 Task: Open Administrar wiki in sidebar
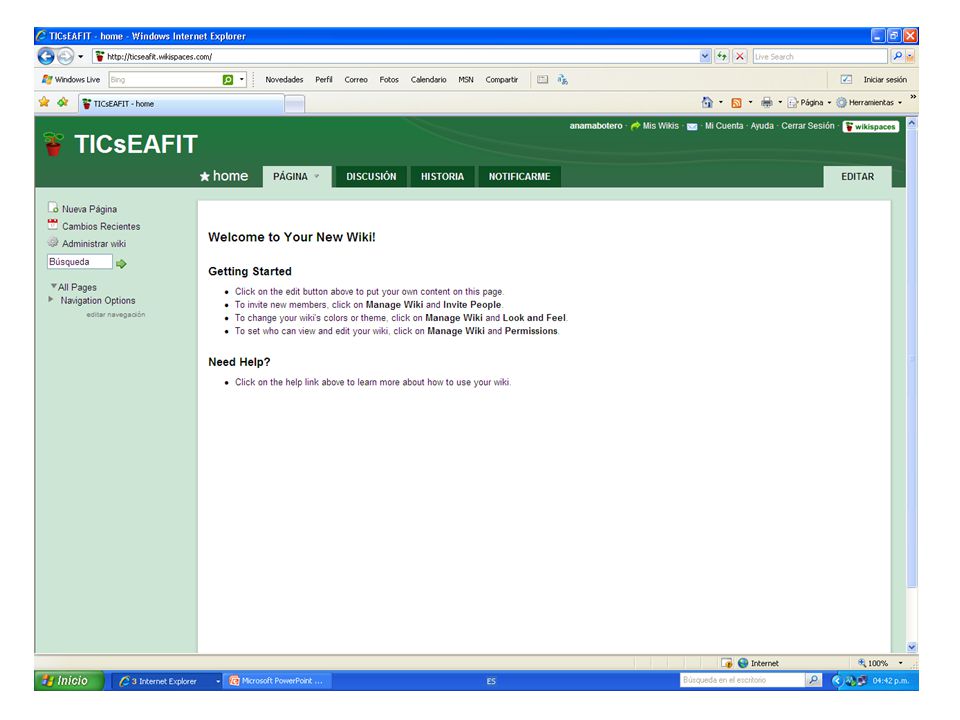tap(87, 243)
